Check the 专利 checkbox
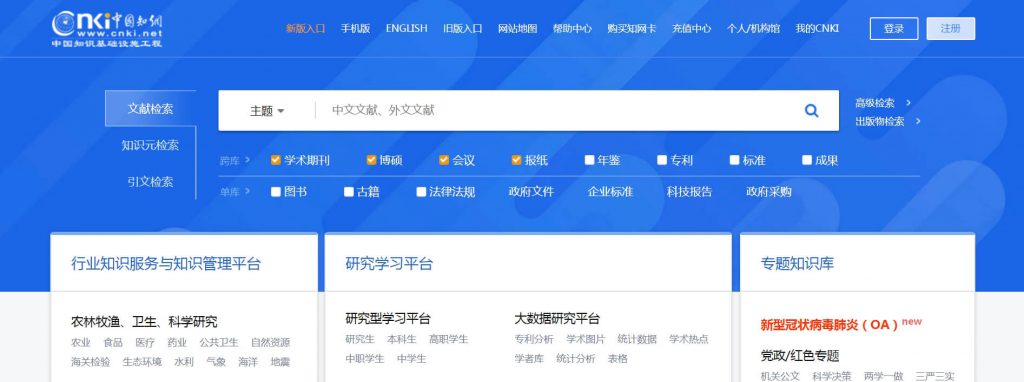Image resolution: width=1024 pixels, height=382 pixels. (662, 160)
